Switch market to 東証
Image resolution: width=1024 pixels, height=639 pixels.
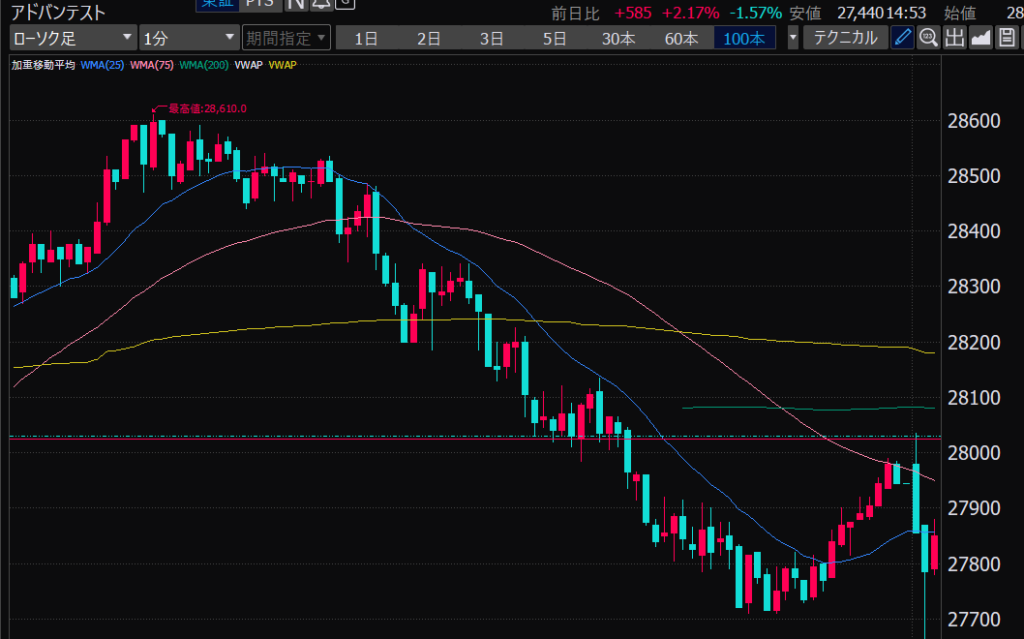216,4
